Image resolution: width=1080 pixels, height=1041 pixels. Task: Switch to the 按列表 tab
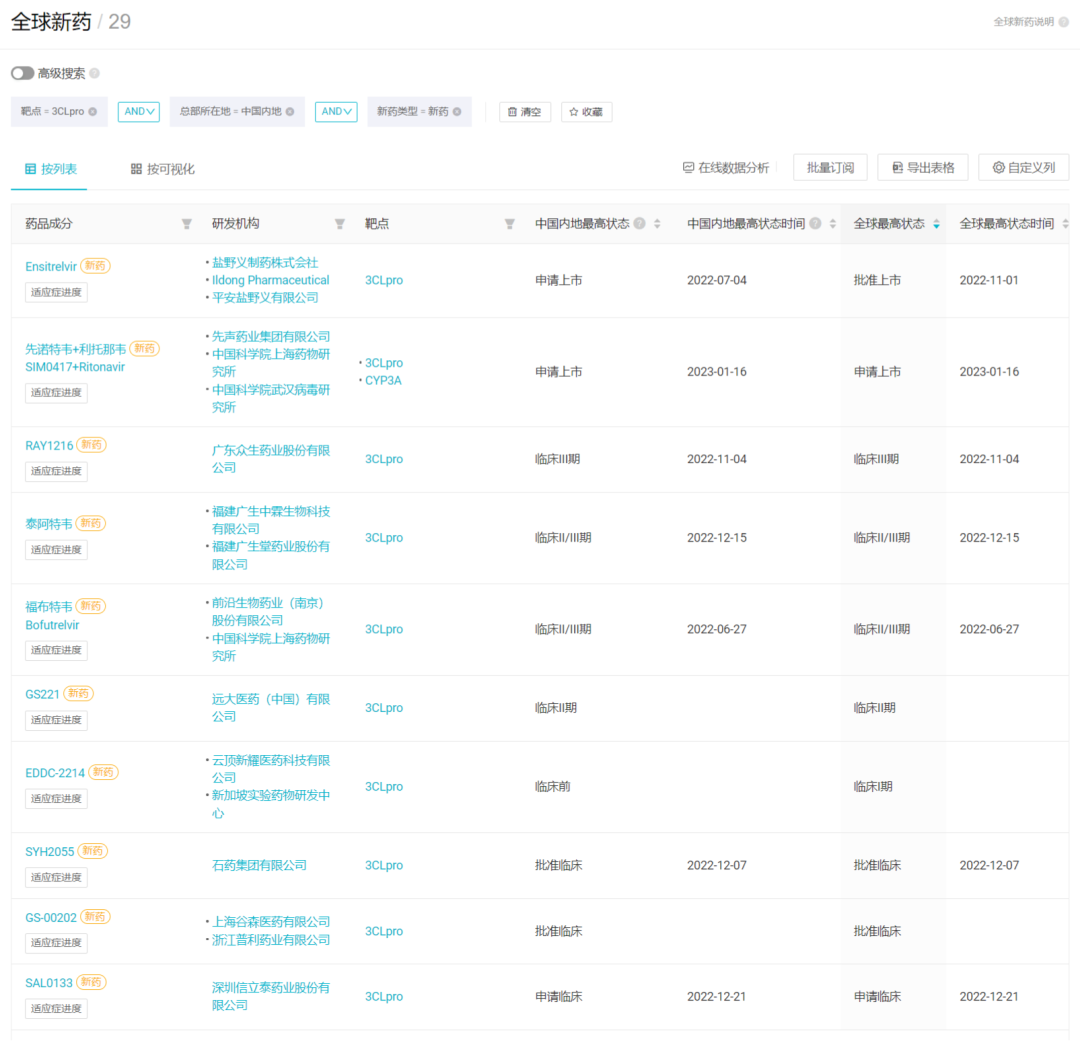click(50, 169)
